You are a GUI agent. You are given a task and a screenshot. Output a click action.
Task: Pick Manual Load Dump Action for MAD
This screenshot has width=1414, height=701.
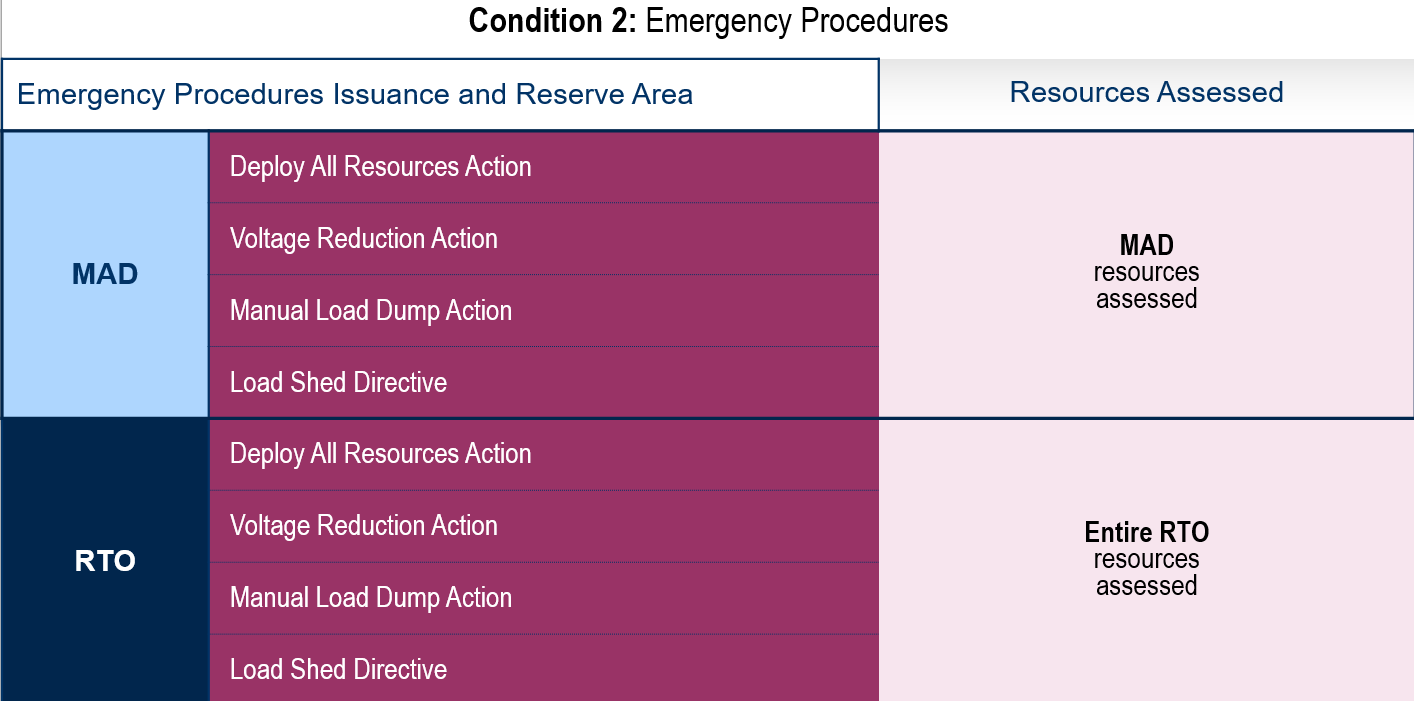370,311
